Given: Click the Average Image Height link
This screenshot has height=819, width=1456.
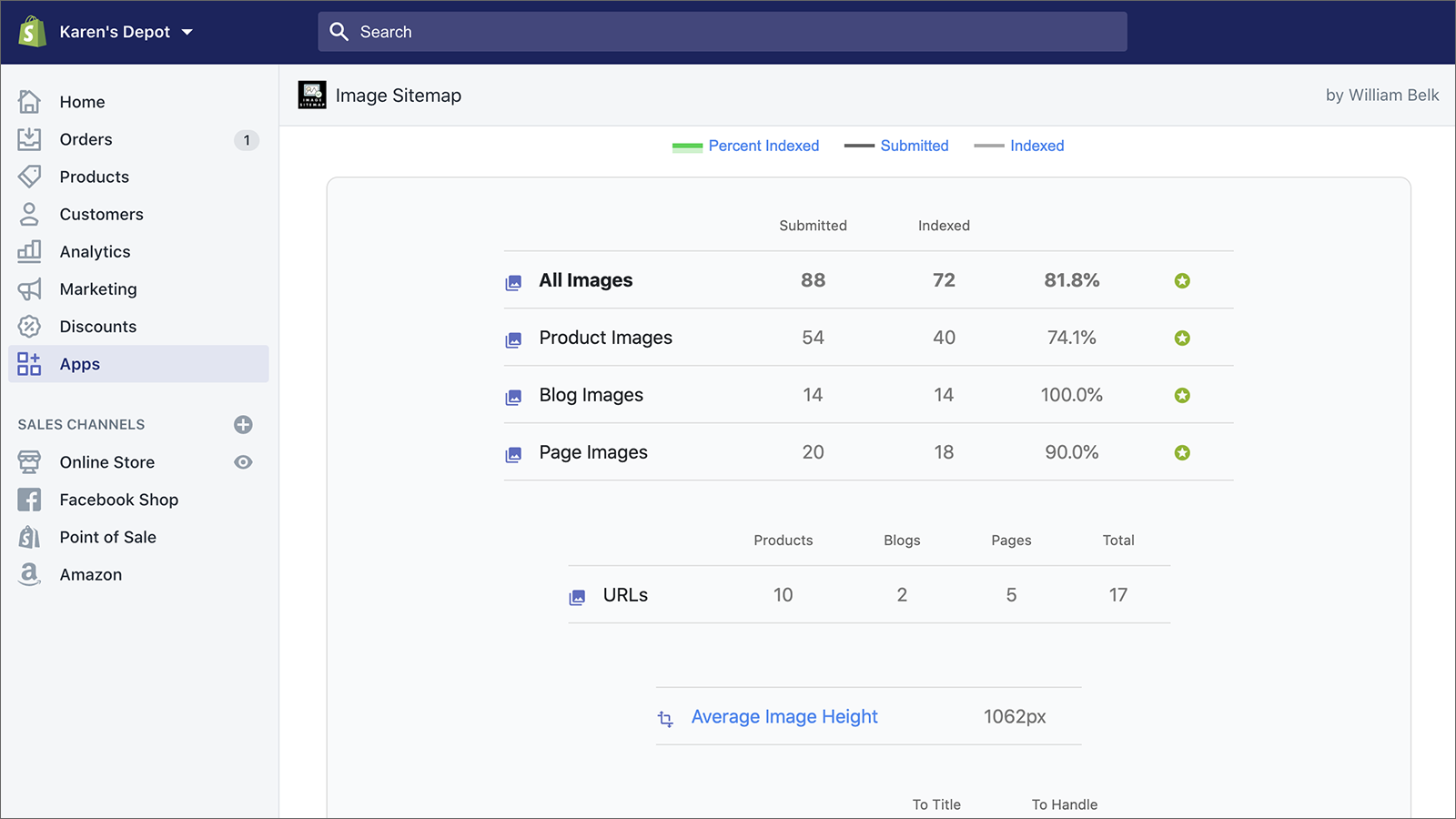Looking at the screenshot, I should point(784,717).
